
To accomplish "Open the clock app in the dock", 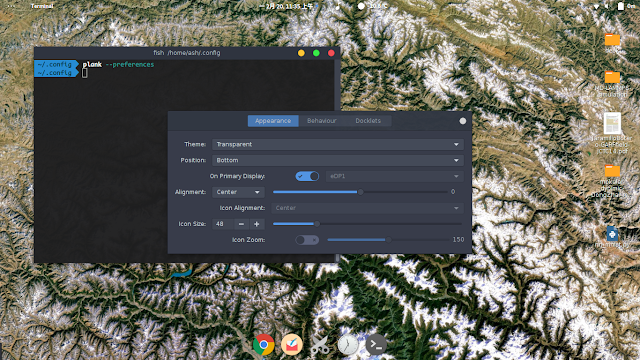I will tap(348, 345).
